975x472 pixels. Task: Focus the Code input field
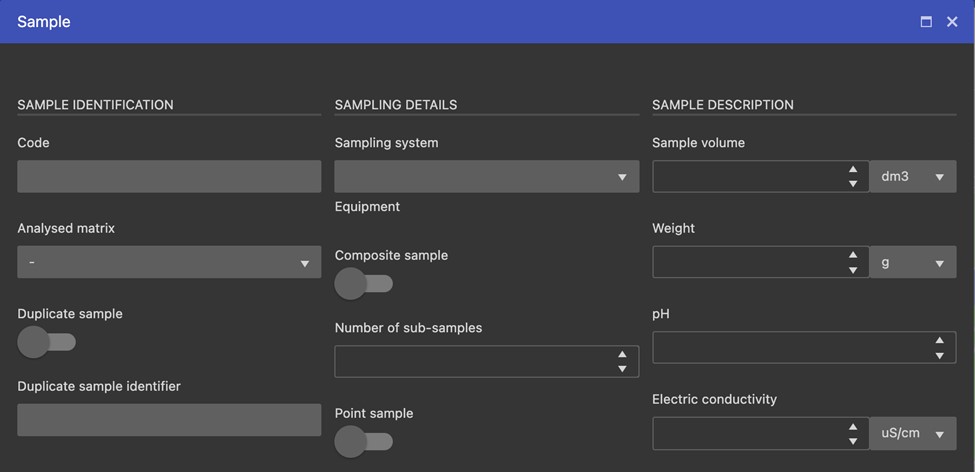click(x=169, y=177)
